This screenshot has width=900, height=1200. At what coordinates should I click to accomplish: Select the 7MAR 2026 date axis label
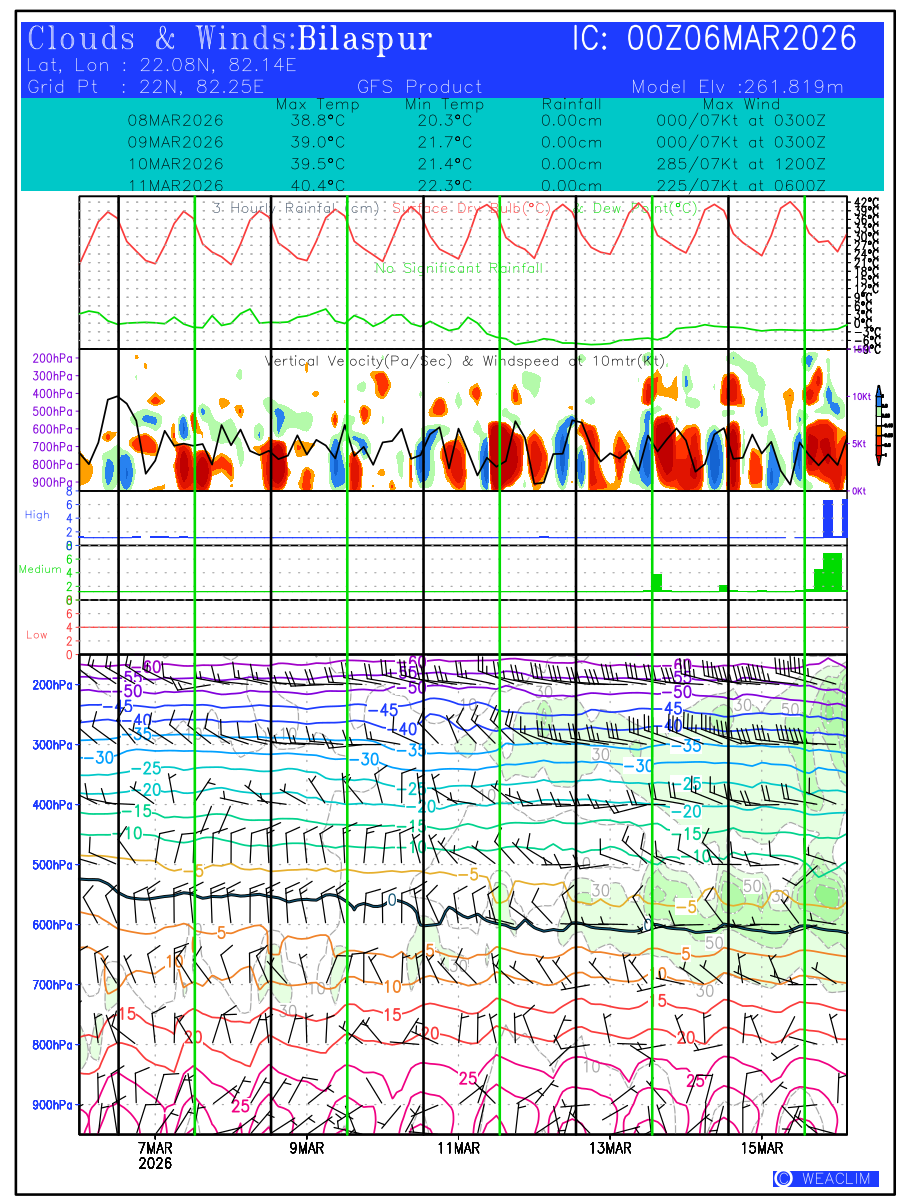(155, 1155)
